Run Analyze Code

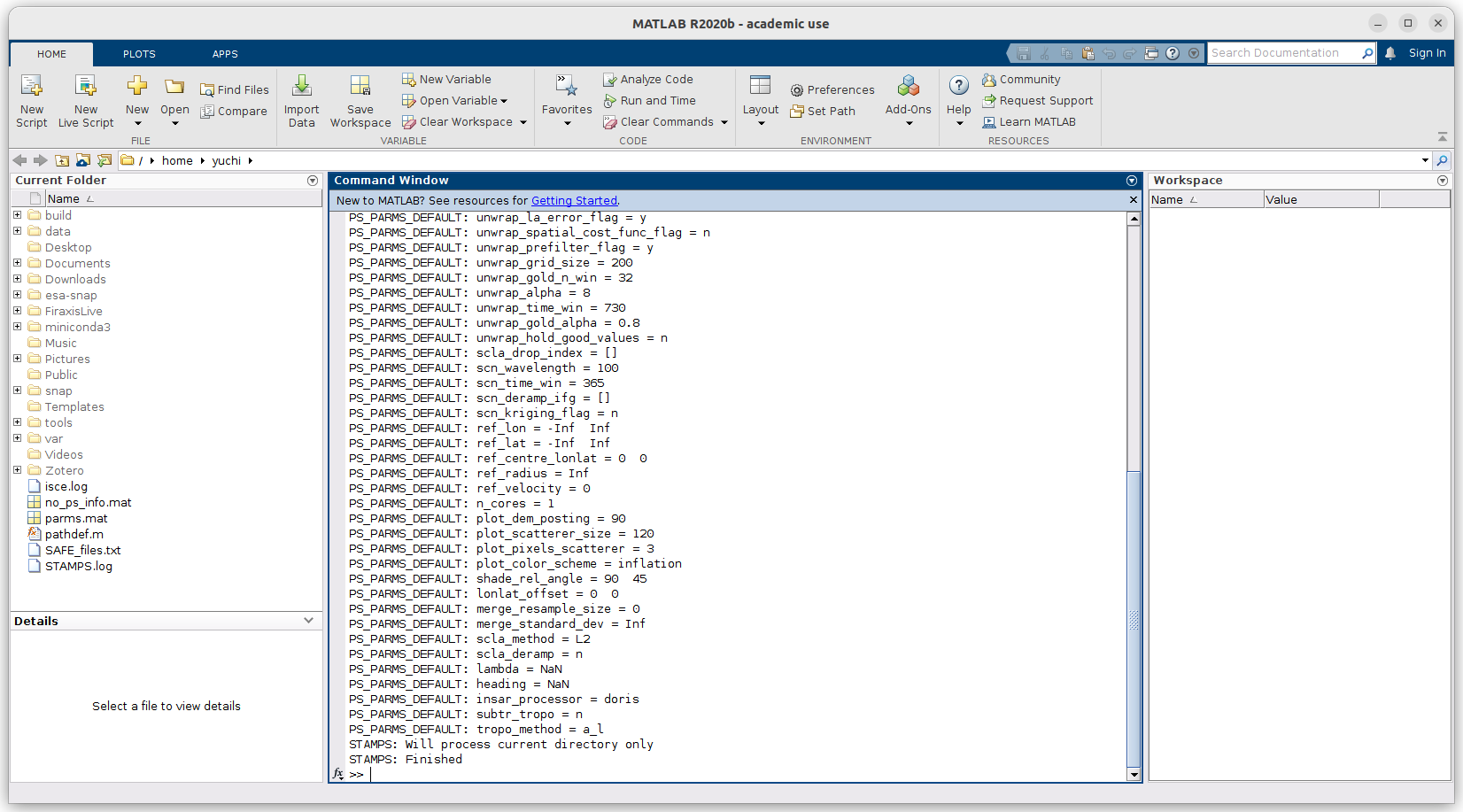pyautogui.click(x=648, y=80)
